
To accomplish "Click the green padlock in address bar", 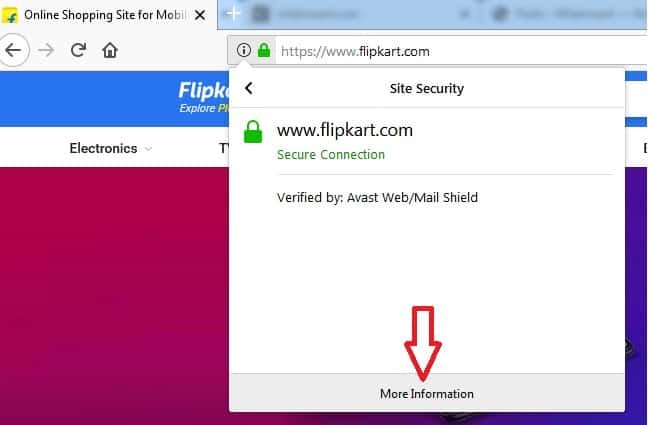I will click(264, 50).
